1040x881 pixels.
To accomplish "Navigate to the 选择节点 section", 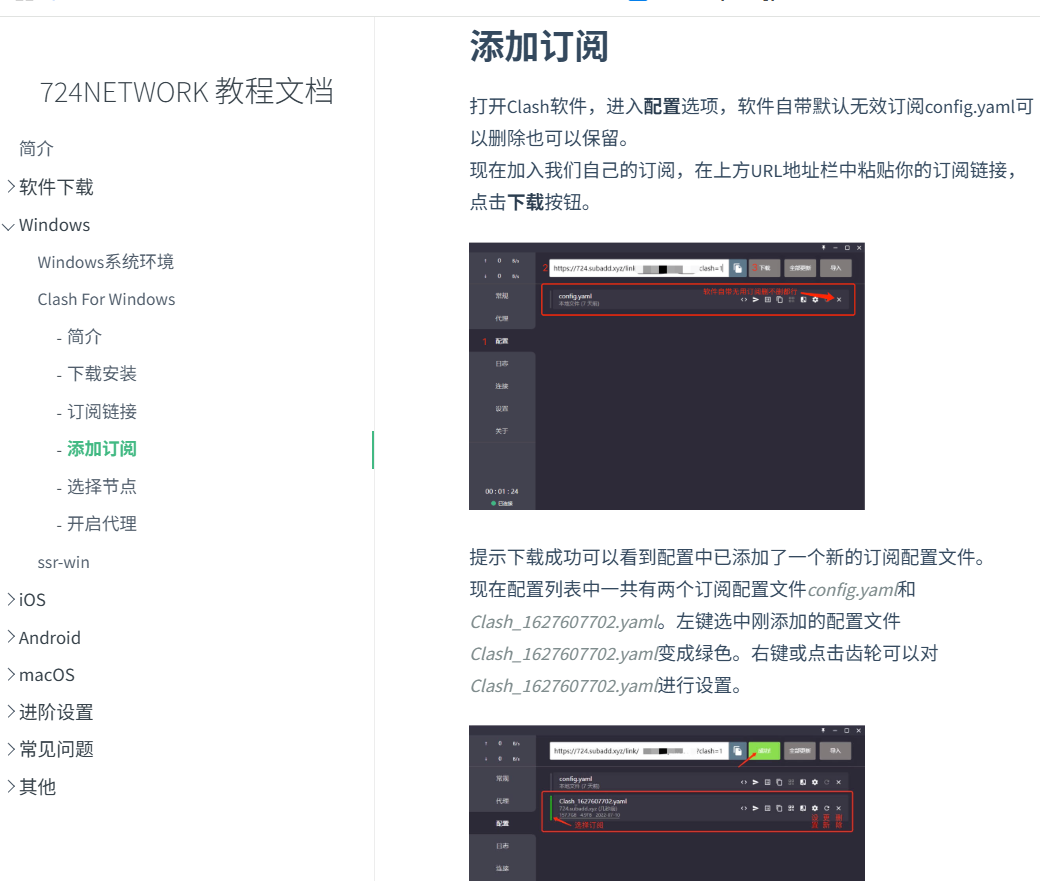I will point(102,487).
